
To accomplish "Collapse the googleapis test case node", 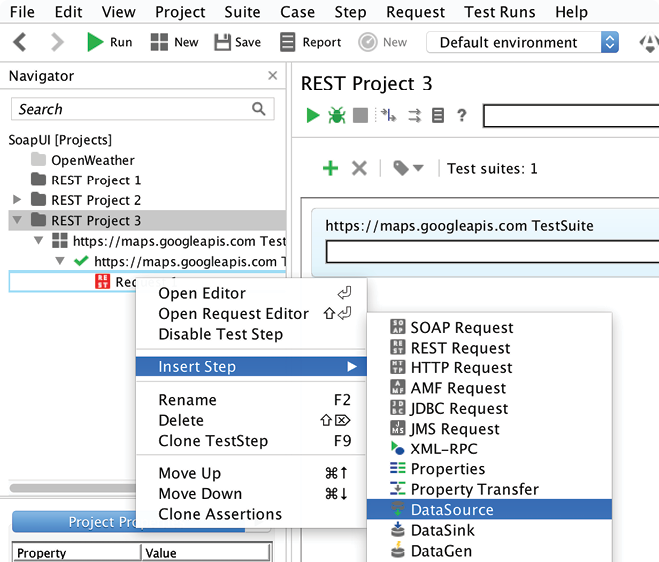I will pos(60,261).
